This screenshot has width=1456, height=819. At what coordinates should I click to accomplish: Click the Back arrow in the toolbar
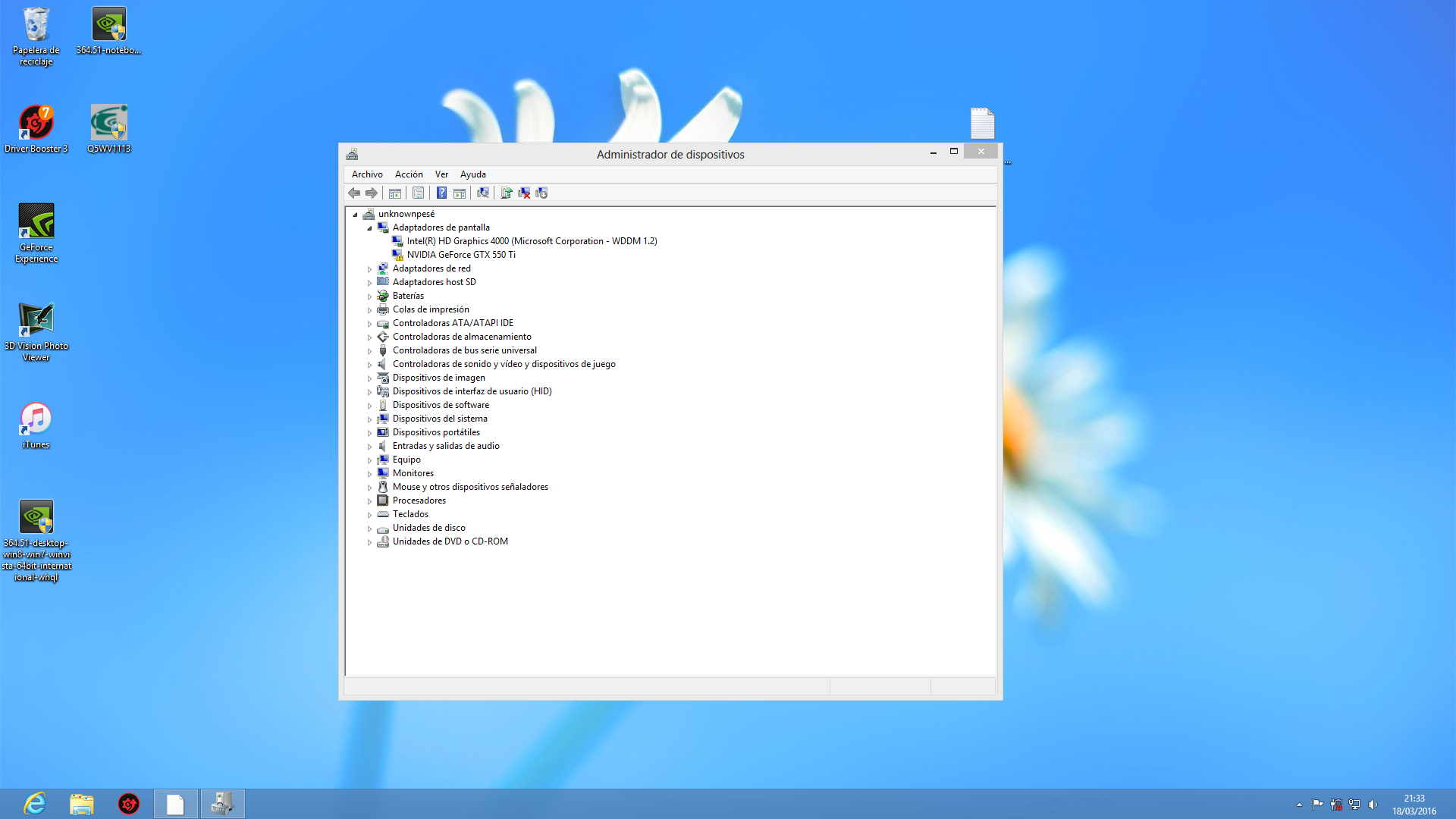pyautogui.click(x=354, y=193)
